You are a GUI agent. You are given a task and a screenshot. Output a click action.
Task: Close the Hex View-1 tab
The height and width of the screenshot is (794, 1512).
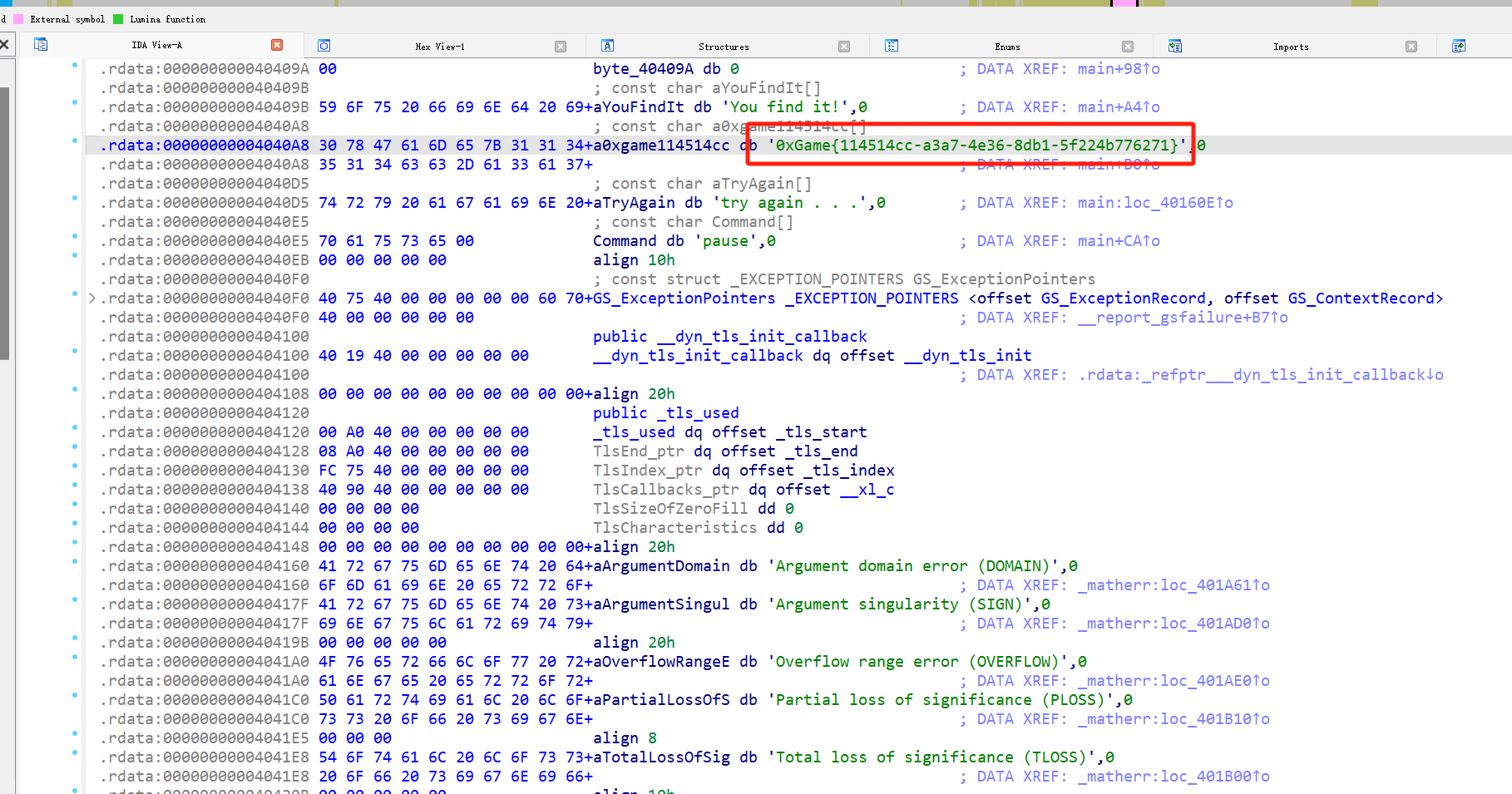click(561, 47)
